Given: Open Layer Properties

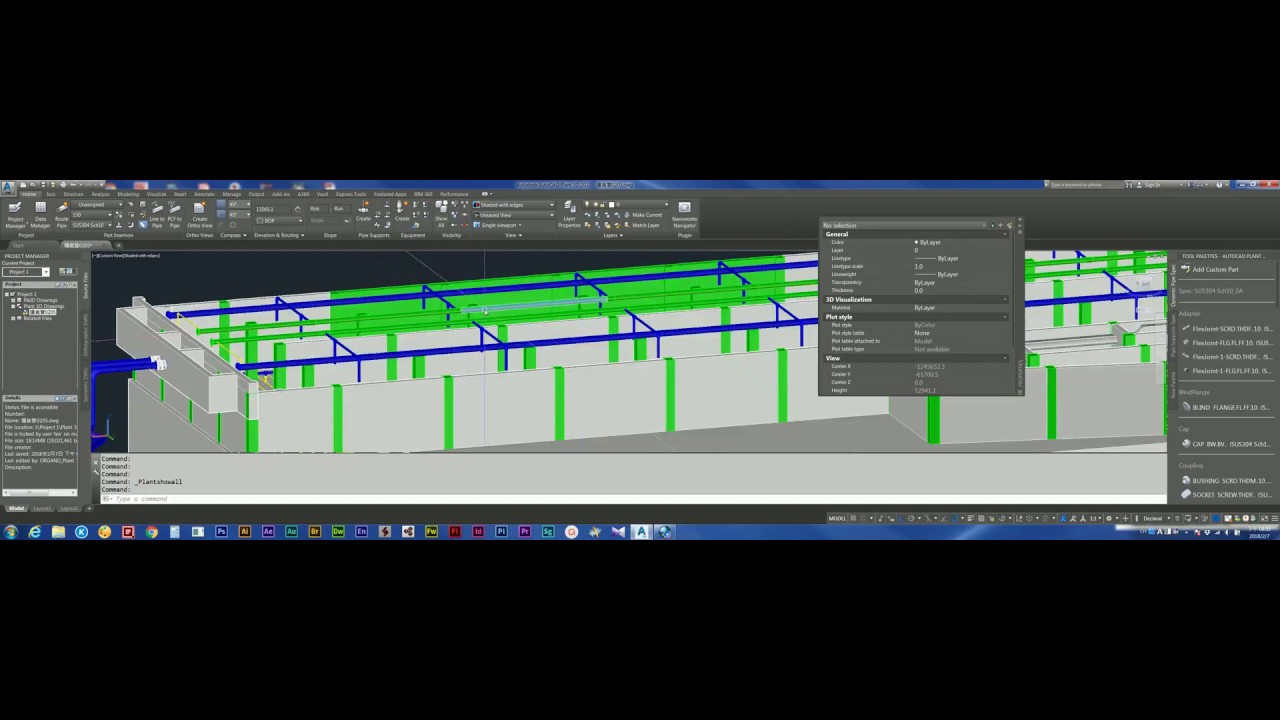Looking at the screenshot, I should 569,214.
